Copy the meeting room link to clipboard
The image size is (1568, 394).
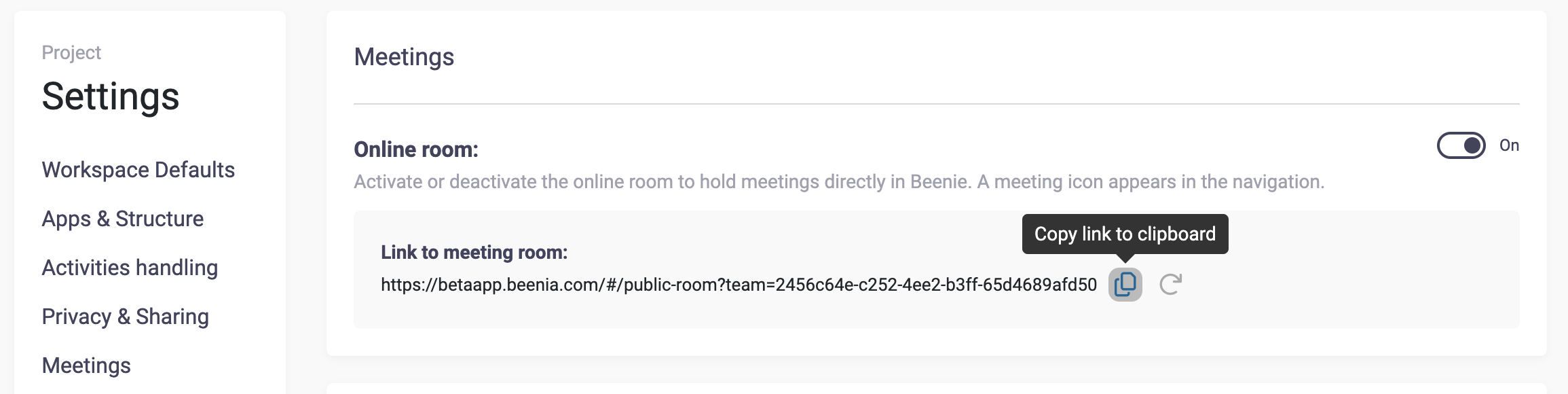pyautogui.click(x=1125, y=284)
